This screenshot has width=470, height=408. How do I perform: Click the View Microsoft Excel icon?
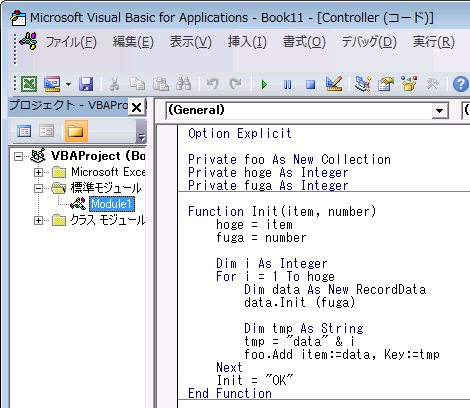[x=29, y=84]
